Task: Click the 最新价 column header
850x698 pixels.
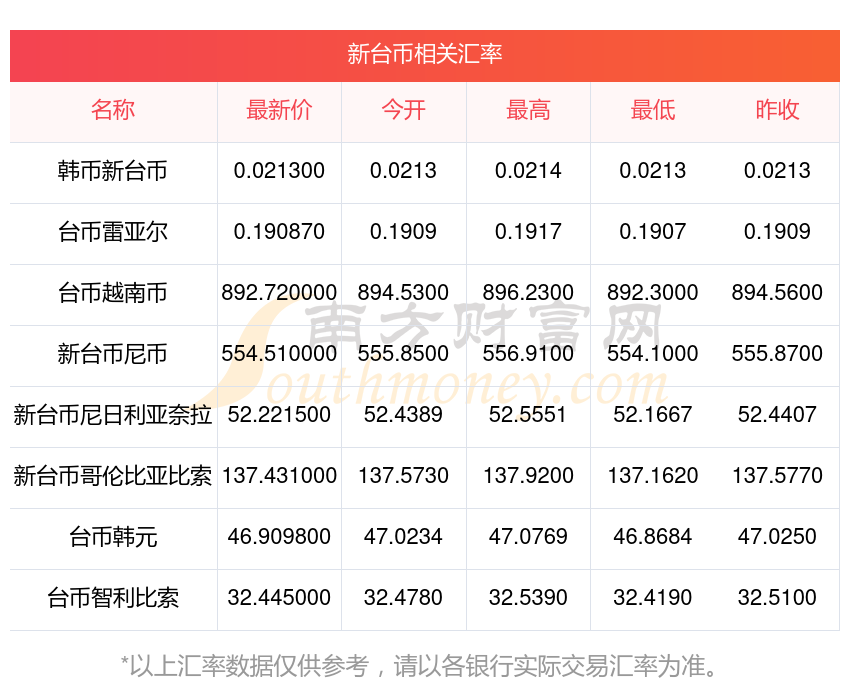Action: pyautogui.click(x=279, y=110)
